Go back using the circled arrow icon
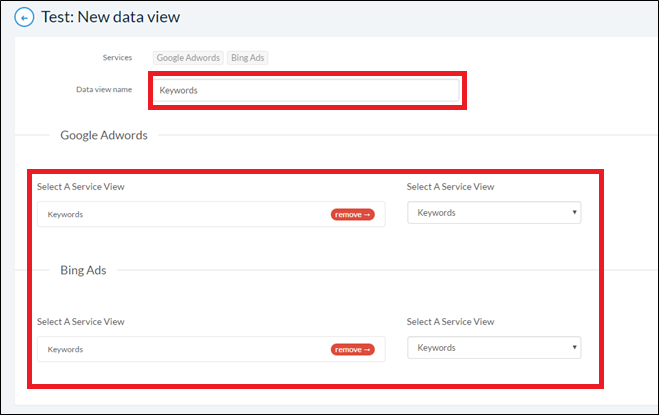The width and height of the screenshot is (659, 415). point(24,18)
